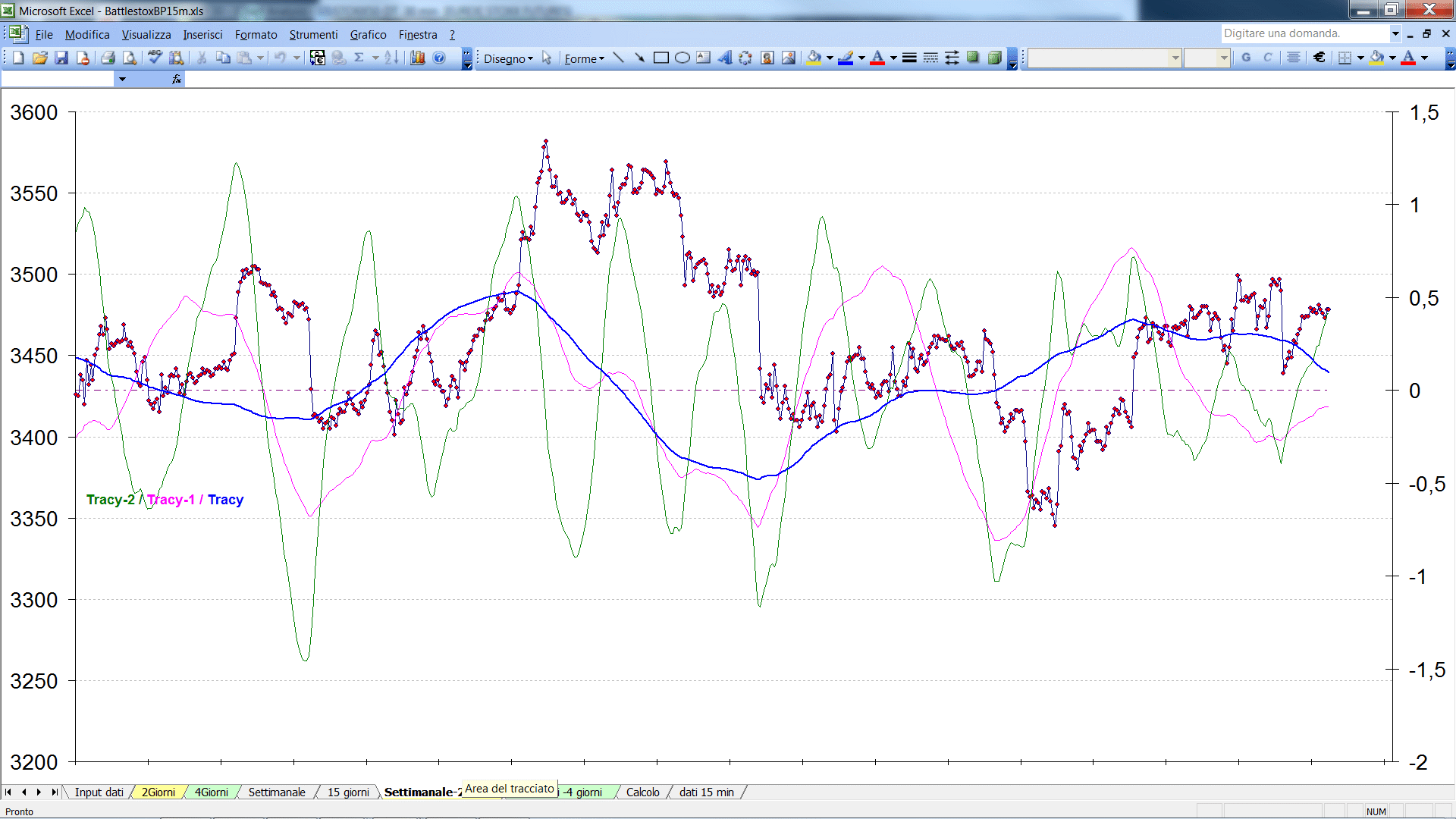Select the Select Objects pointer tool
The image size is (1456, 819).
click(547, 58)
